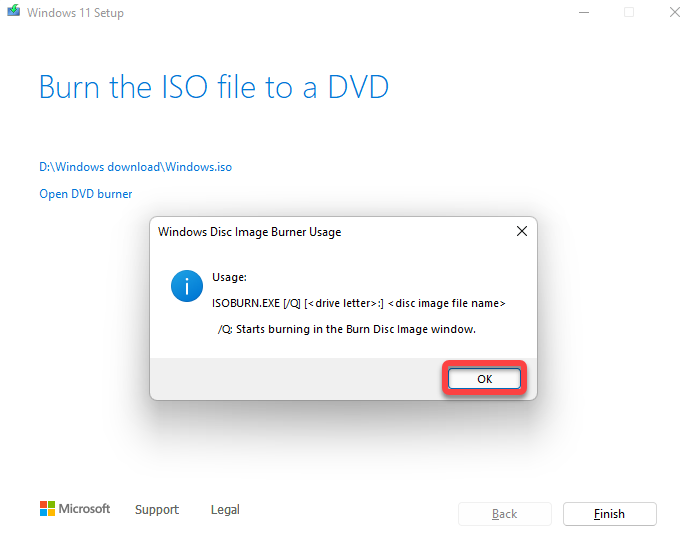Click the OK button in the dialog
This screenshot has width=695, height=546.
tap(484, 379)
